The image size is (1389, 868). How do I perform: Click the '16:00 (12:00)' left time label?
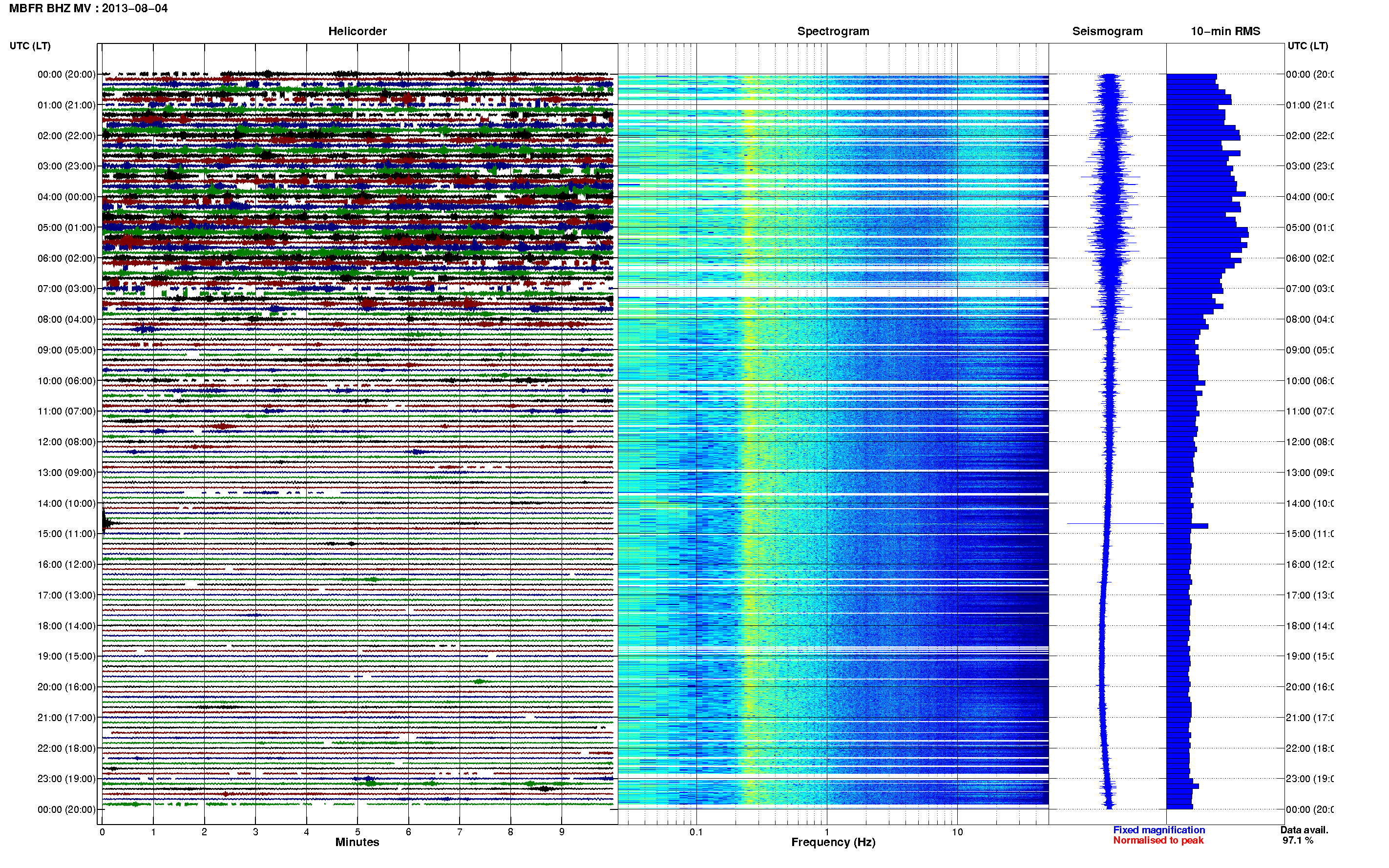(x=66, y=564)
